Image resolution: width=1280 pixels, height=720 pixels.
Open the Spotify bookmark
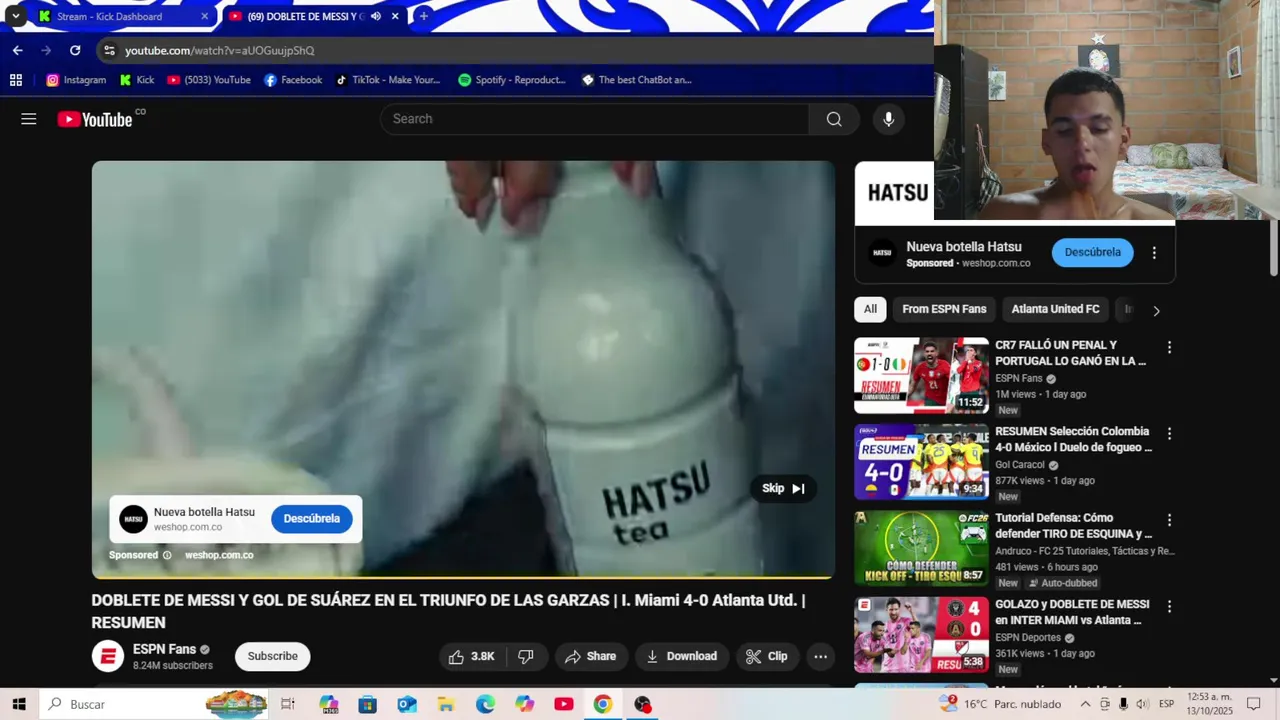point(512,80)
